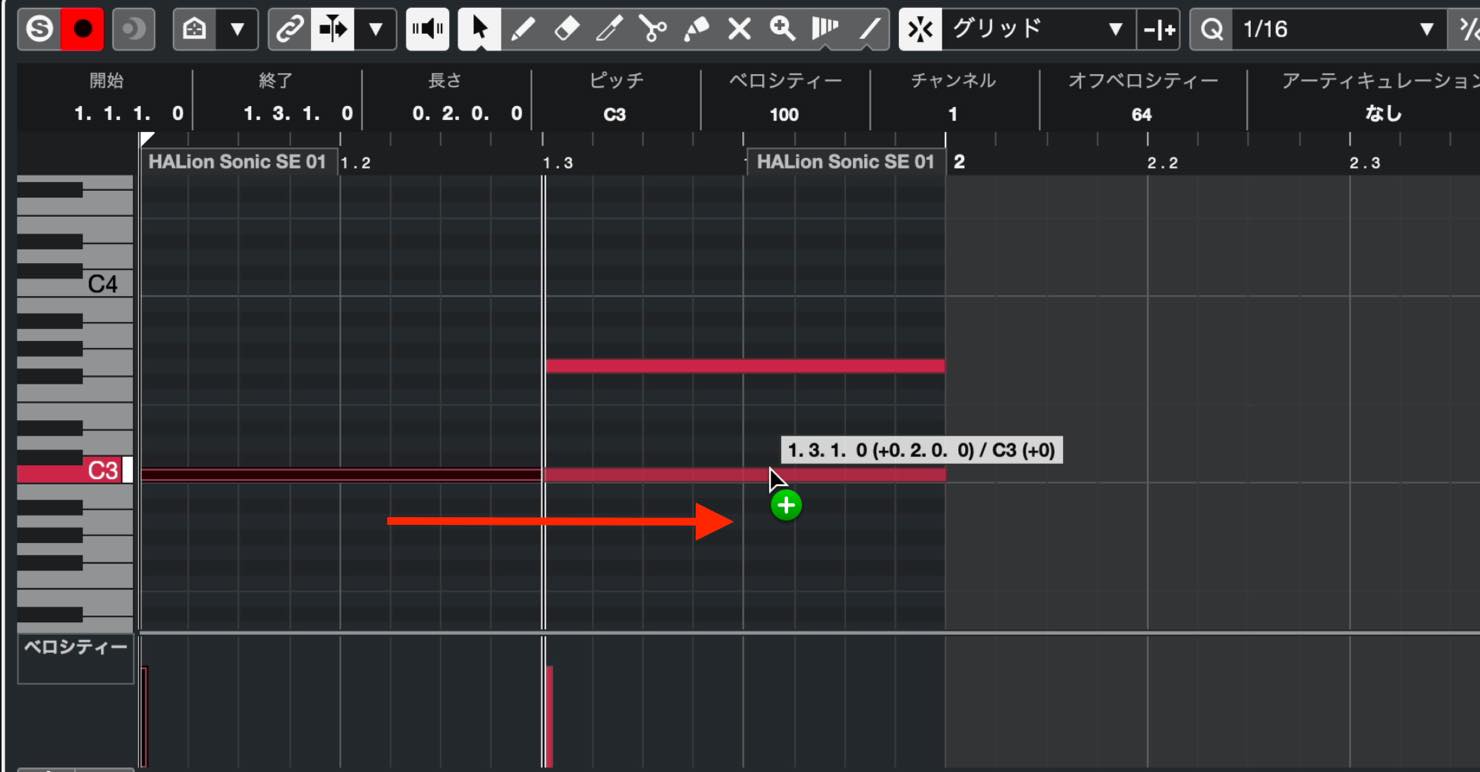Select first HALion Sonic SE 01 part label
The width and height of the screenshot is (1480, 772).
coord(237,161)
